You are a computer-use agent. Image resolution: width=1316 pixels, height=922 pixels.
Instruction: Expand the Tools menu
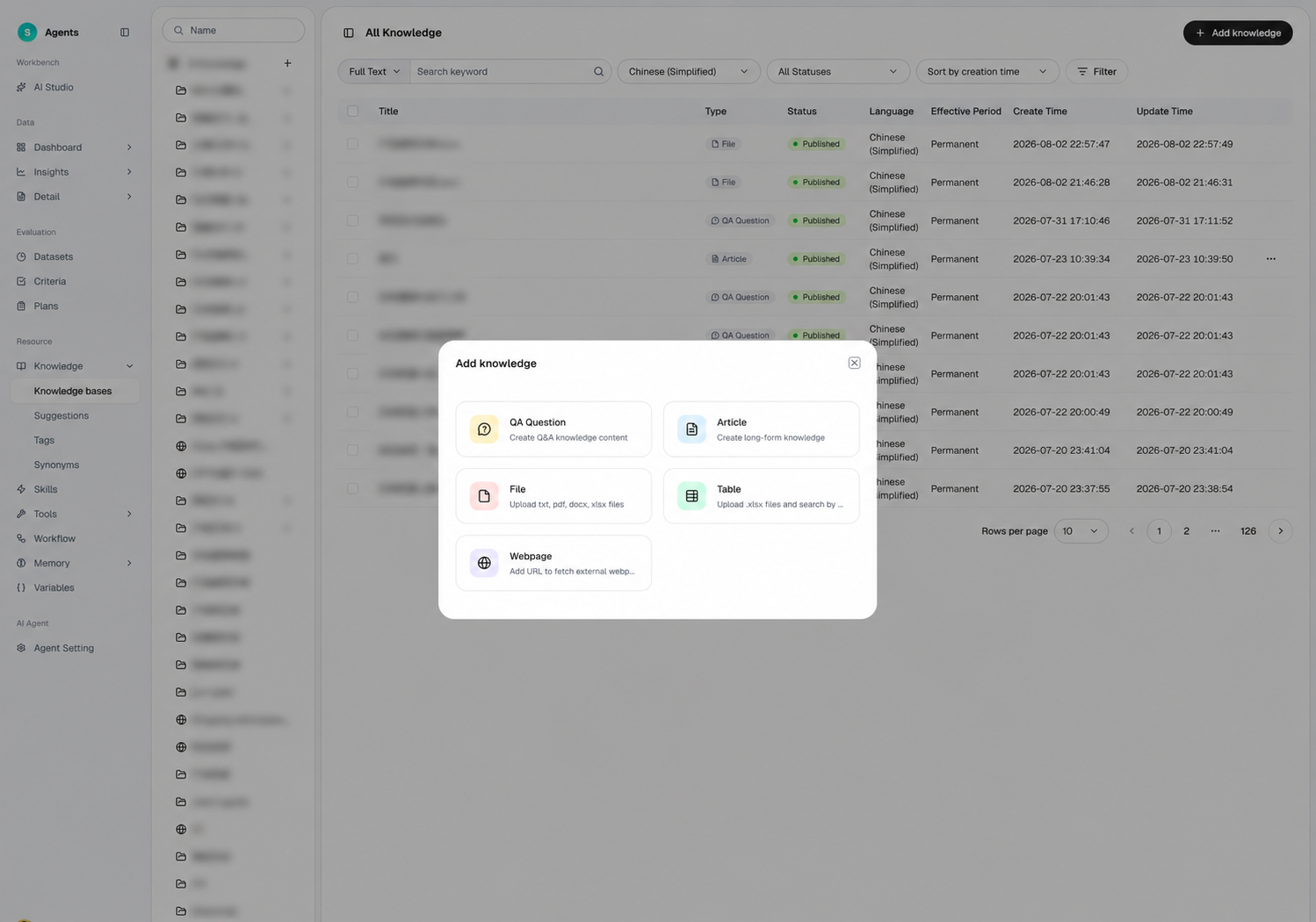point(75,514)
